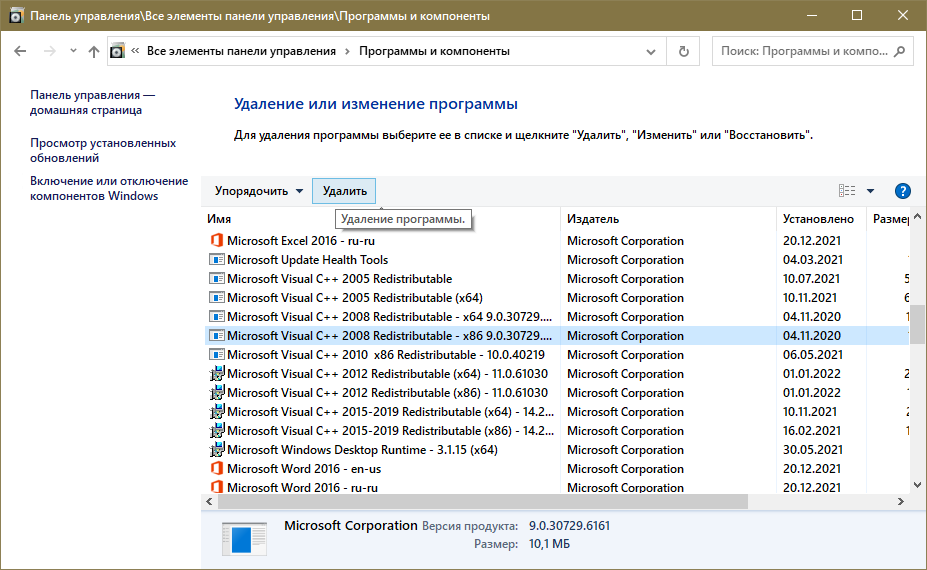Expand the view options dropdown arrow

point(870,191)
